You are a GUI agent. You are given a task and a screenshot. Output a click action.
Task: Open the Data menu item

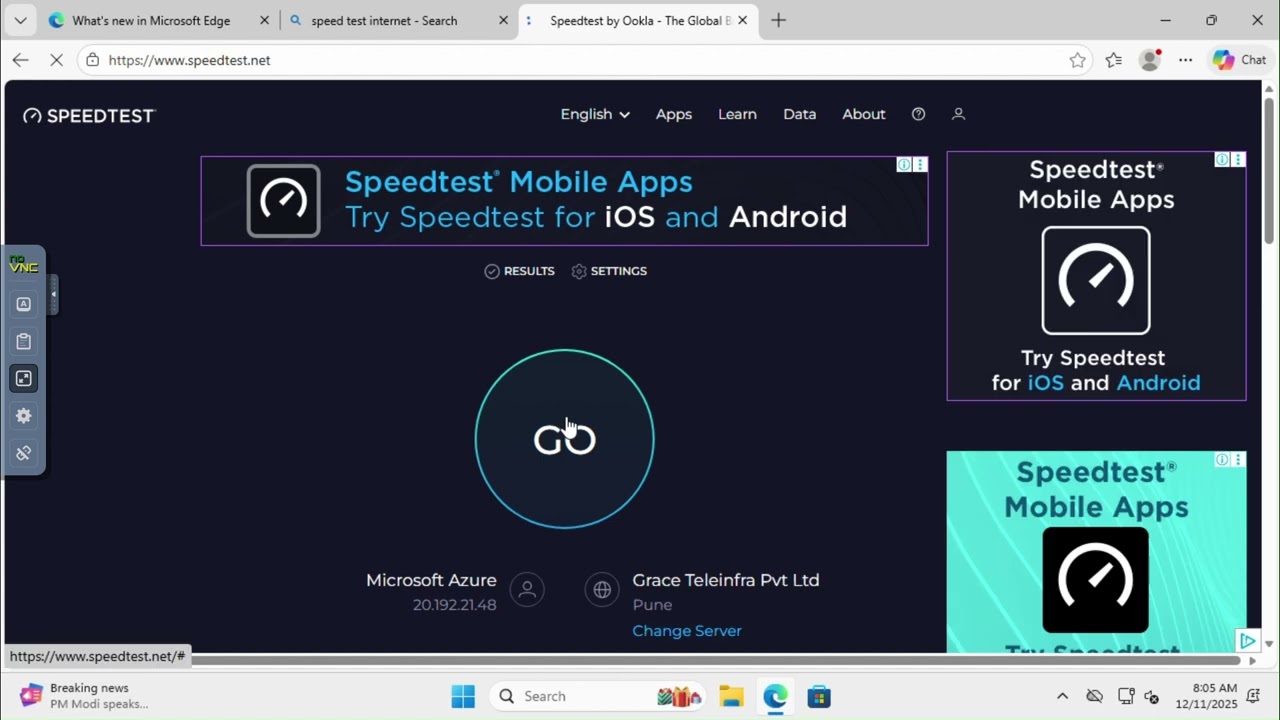coord(800,114)
